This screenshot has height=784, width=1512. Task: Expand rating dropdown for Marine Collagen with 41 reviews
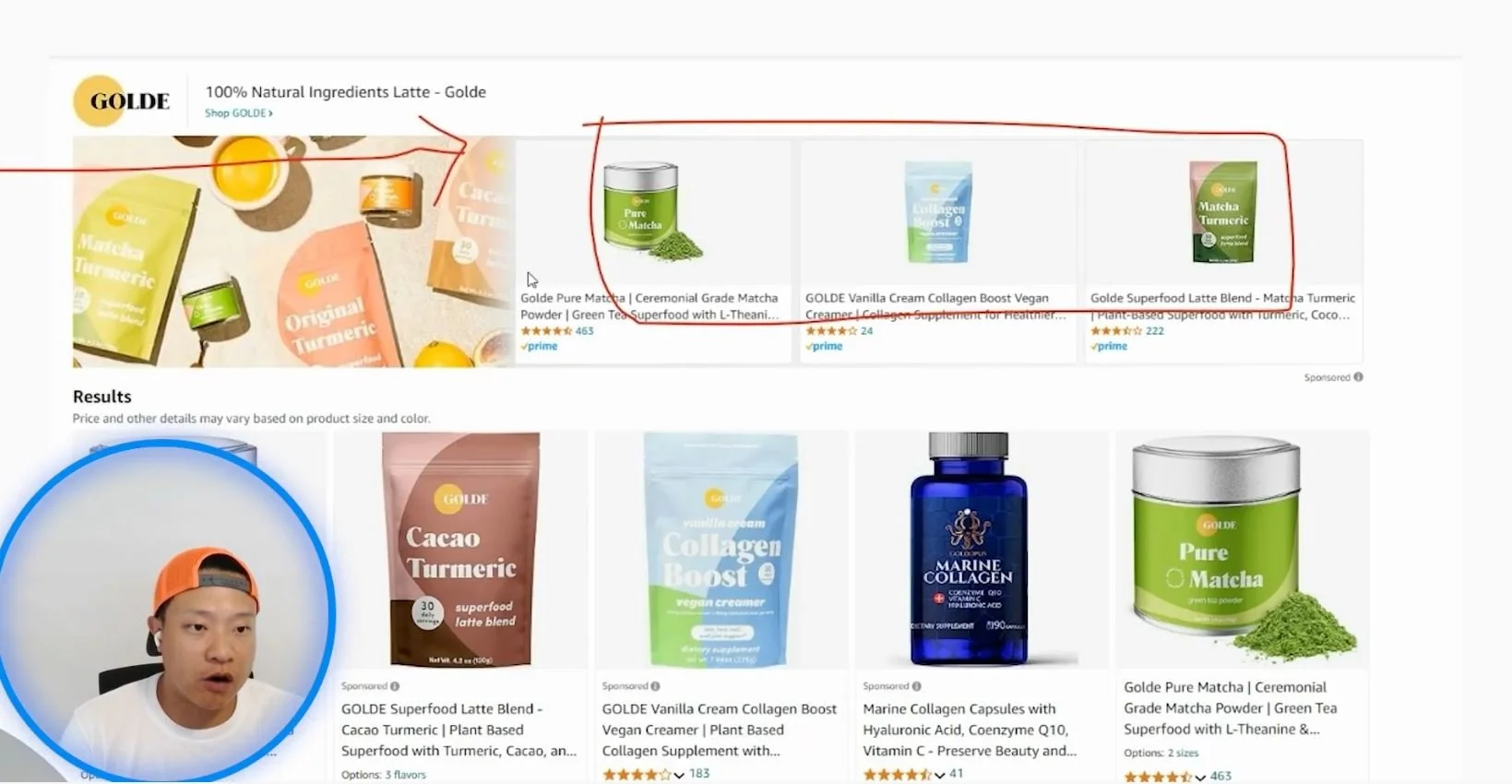[x=939, y=776]
